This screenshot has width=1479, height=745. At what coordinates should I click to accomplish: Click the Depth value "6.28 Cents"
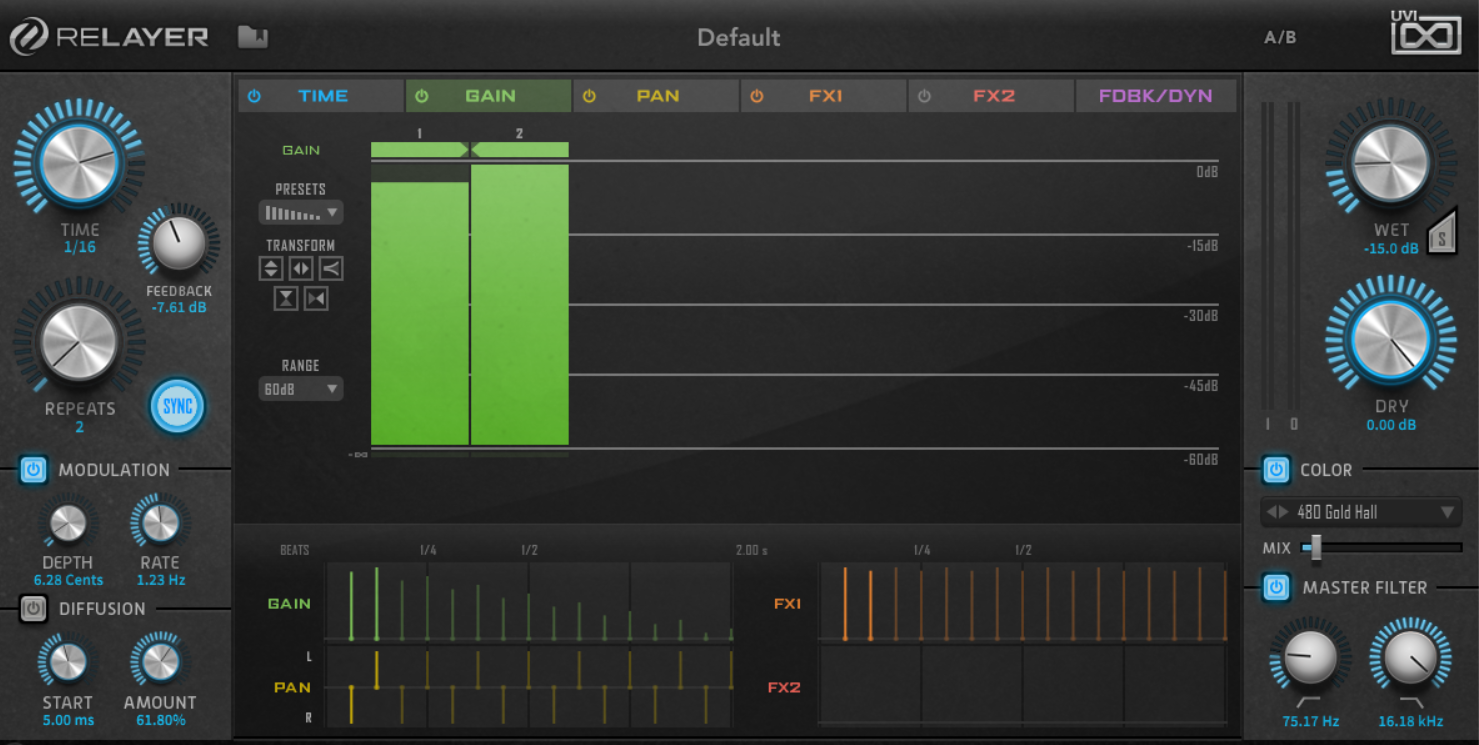(68, 580)
